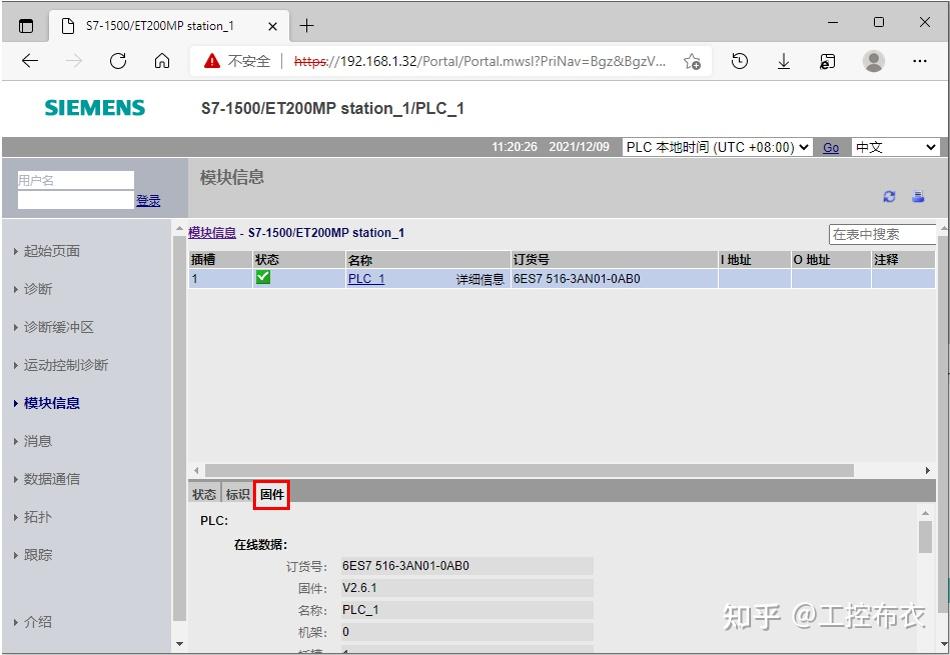Viewport: 950px width, 655px height.
Task: Print the module information page
Action: (918, 197)
